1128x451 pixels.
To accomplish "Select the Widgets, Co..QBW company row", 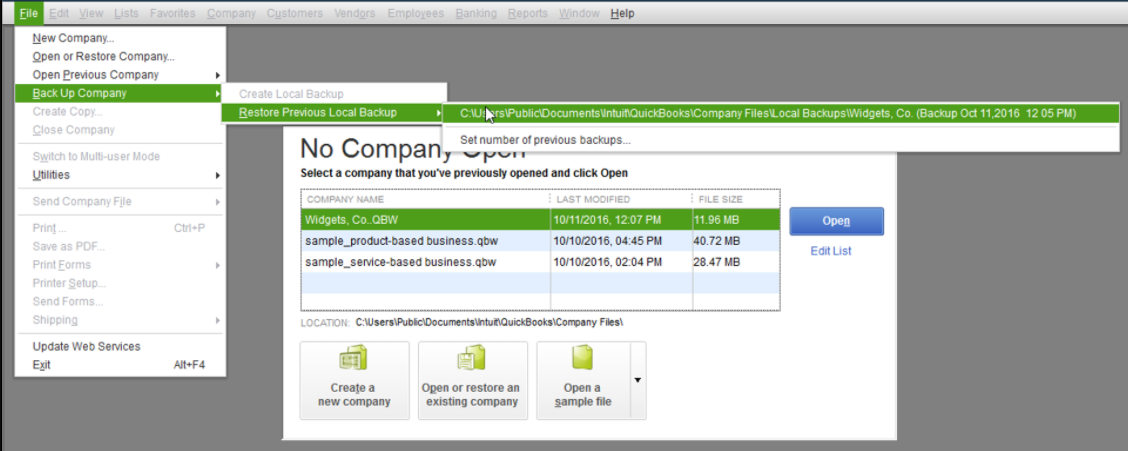I will [x=540, y=219].
